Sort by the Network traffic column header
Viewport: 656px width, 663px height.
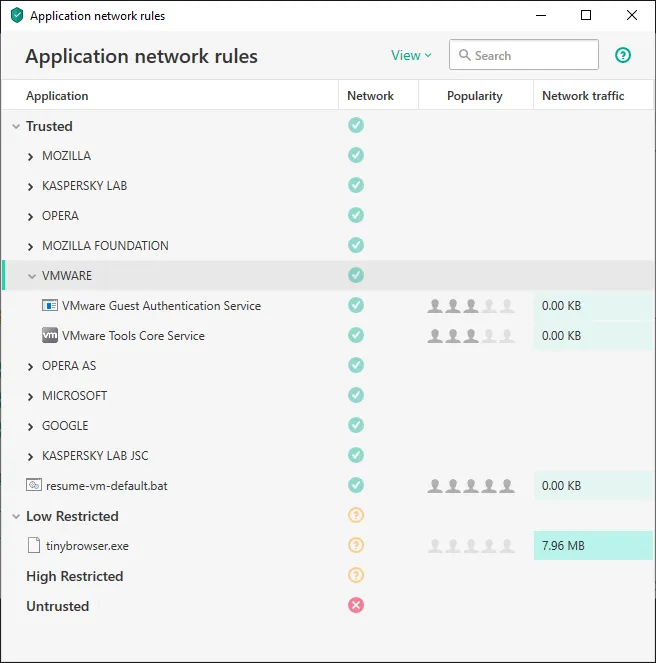click(x=583, y=96)
